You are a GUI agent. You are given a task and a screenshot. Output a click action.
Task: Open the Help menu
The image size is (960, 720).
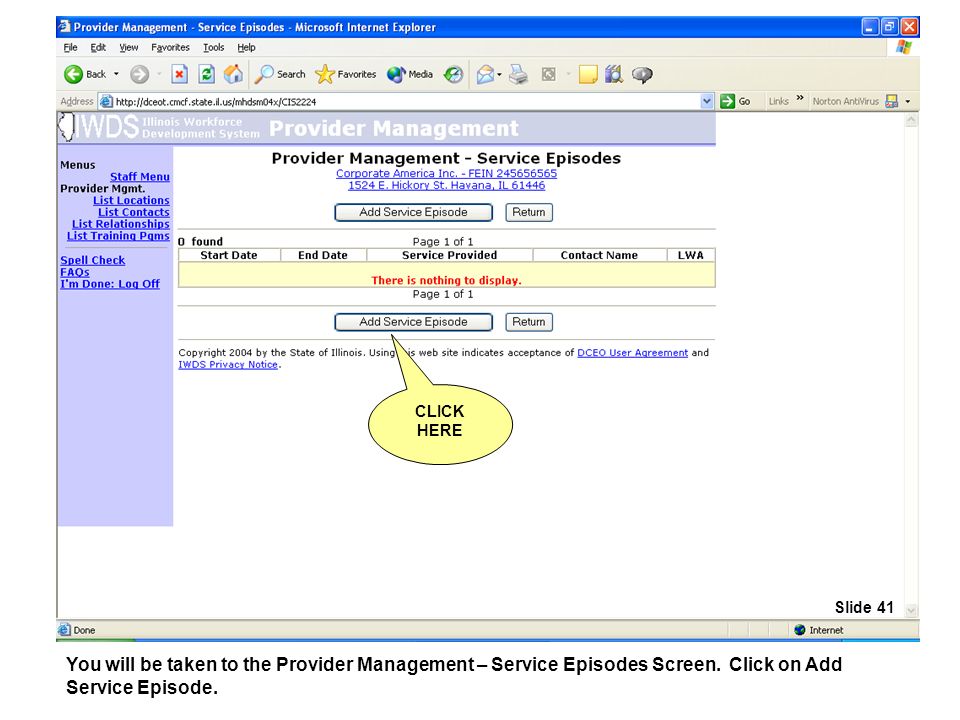tap(246, 48)
